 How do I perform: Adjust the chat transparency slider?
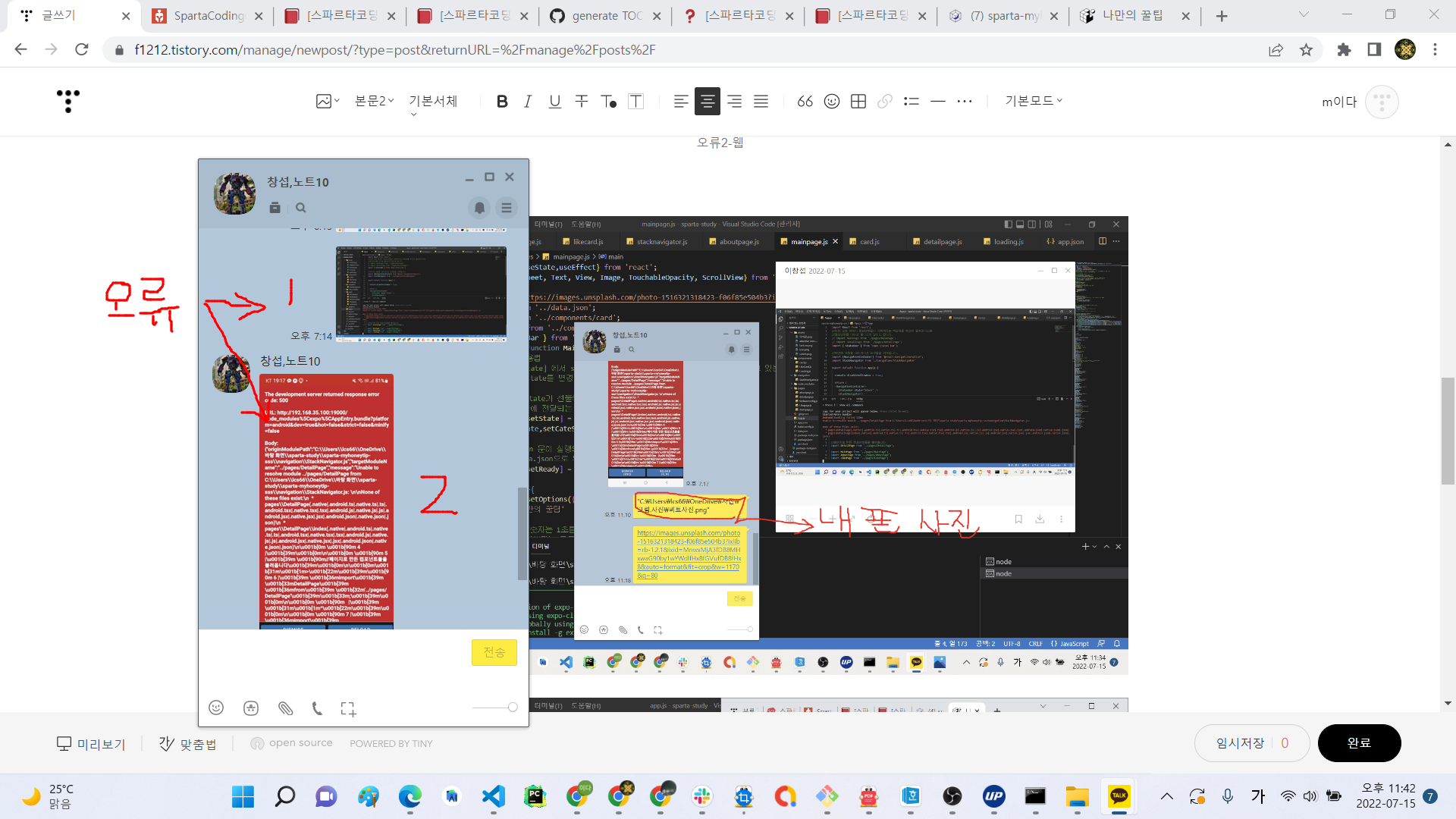(x=494, y=707)
